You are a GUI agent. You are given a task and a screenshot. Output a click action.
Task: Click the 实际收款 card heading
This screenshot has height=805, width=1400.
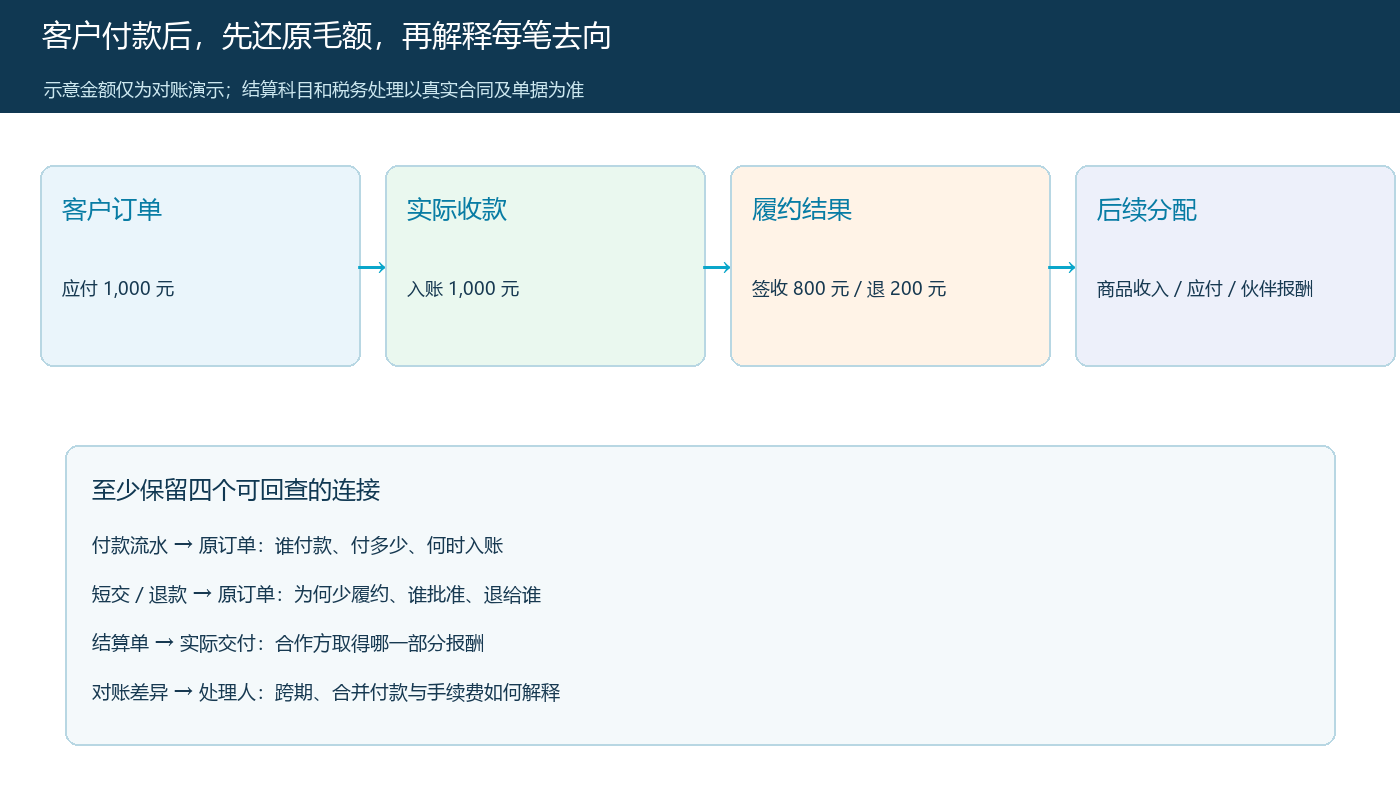[457, 210]
